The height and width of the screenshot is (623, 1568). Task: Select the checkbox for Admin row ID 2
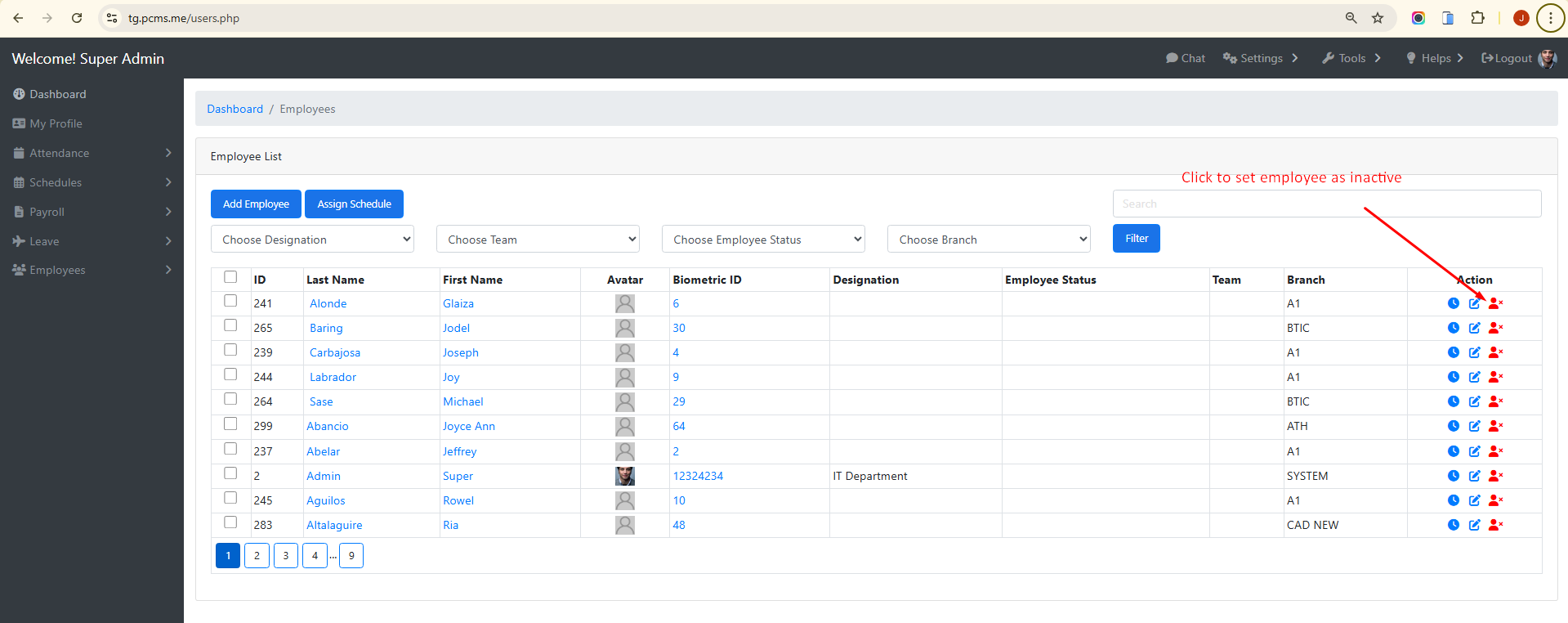(230, 473)
